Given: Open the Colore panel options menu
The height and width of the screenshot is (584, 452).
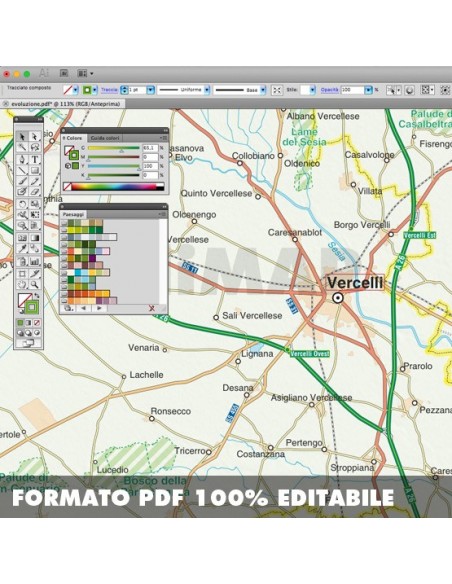Looking at the screenshot, I should [x=164, y=138].
